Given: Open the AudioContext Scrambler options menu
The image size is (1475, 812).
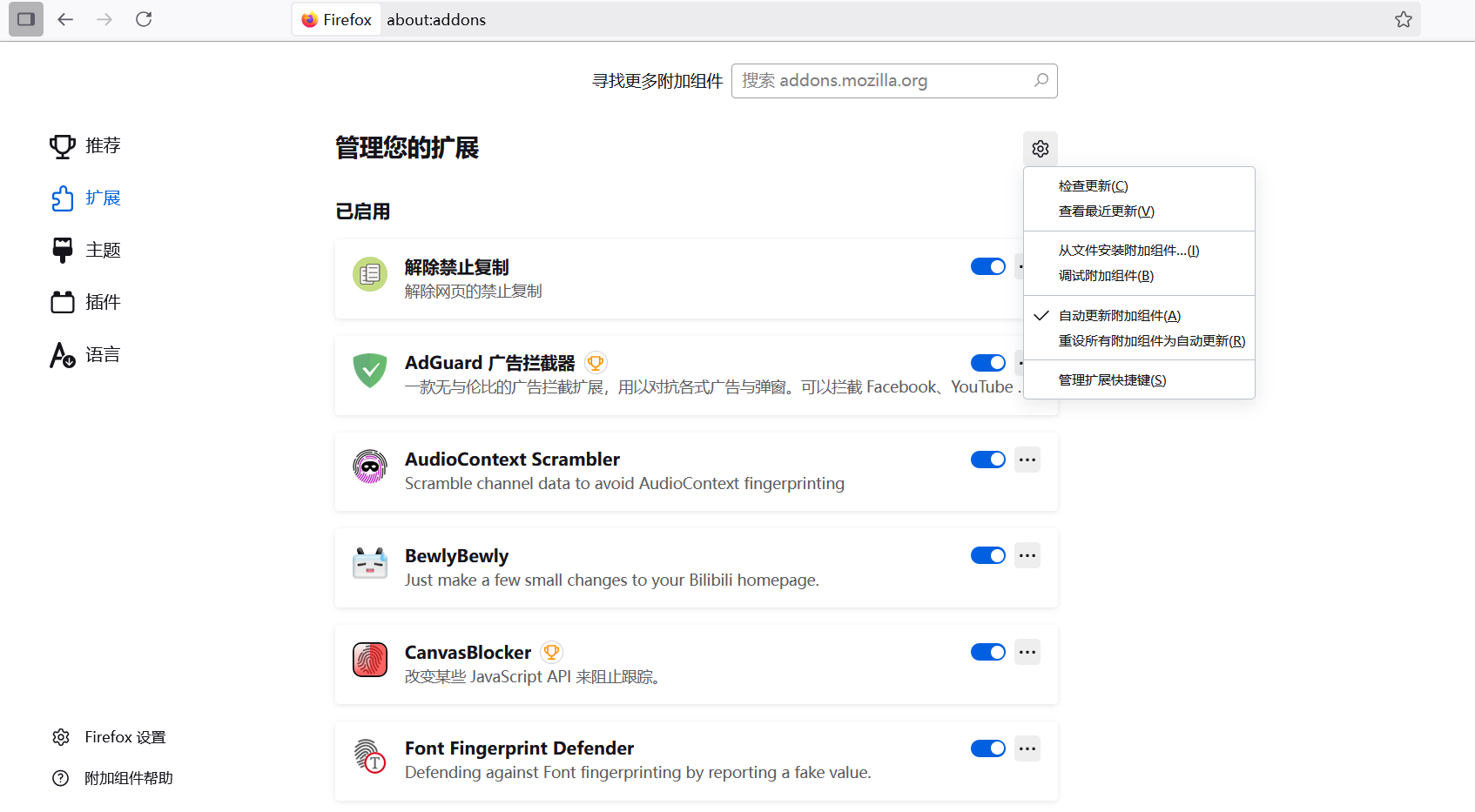Looking at the screenshot, I should 1027,460.
